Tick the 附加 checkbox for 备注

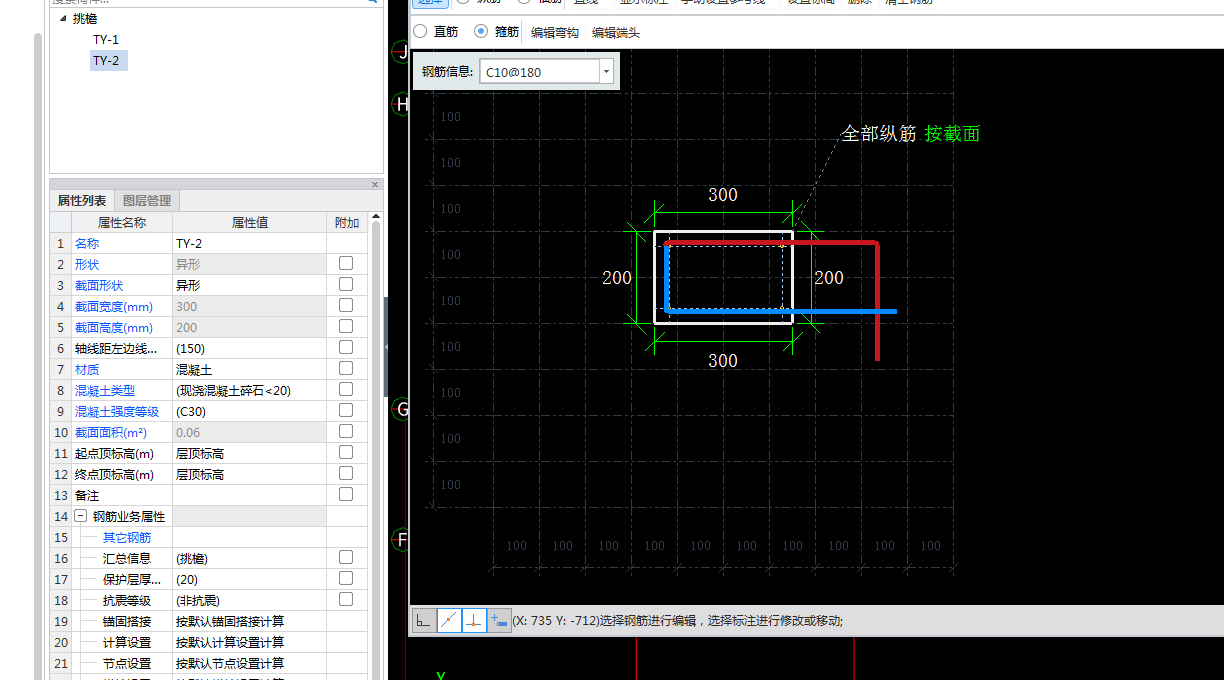(346, 494)
